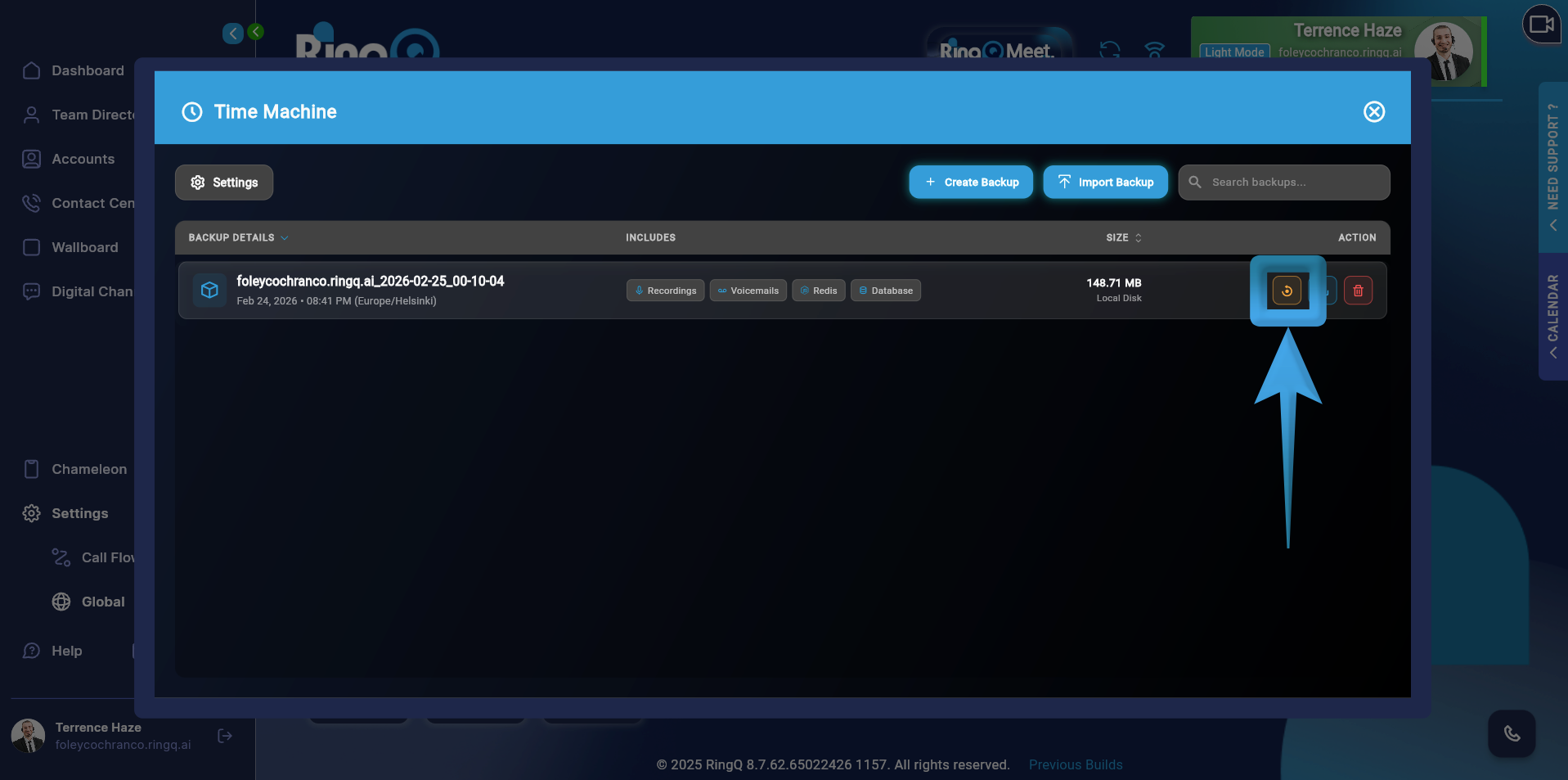Open Wallboard in the sidebar
This screenshot has width=1568, height=780.
click(x=84, y=247)
